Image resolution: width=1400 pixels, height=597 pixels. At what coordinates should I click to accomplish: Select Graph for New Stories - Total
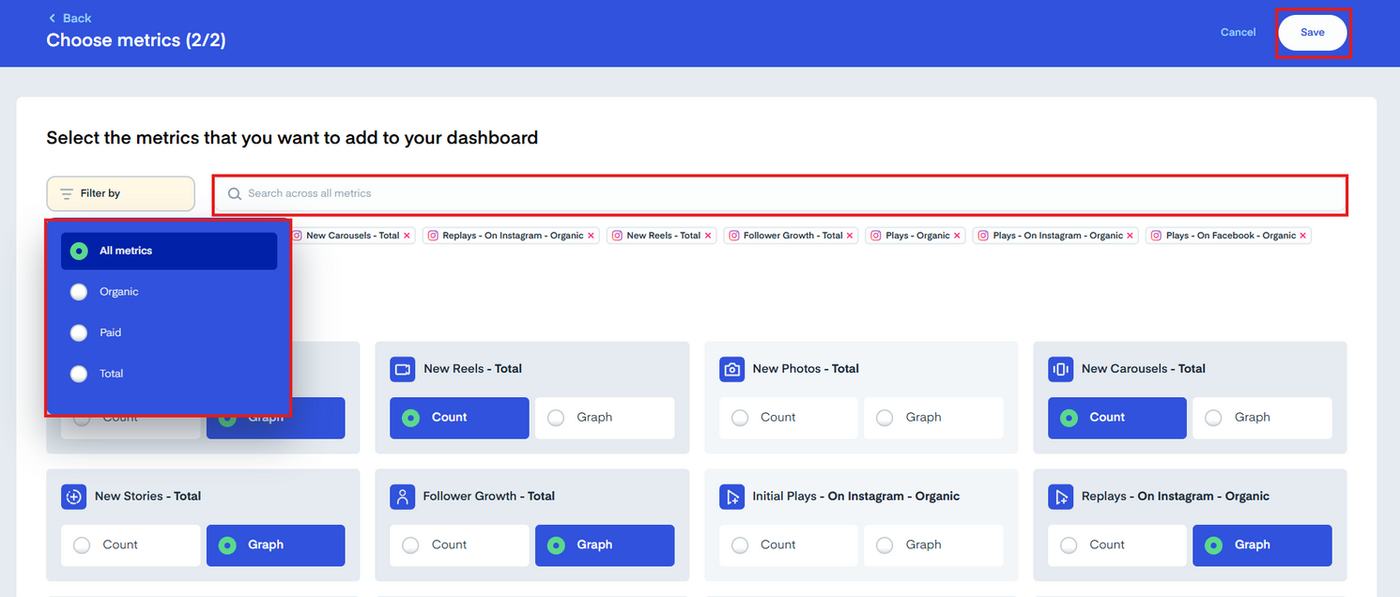pos(276,545)
